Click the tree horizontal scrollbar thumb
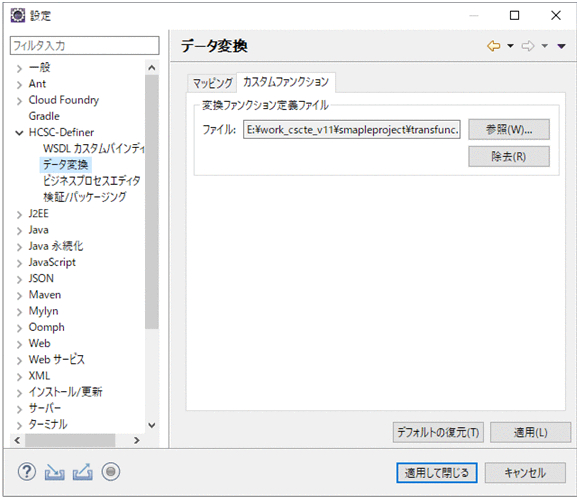Screen dimensions: 580x500 coord(70,440)
